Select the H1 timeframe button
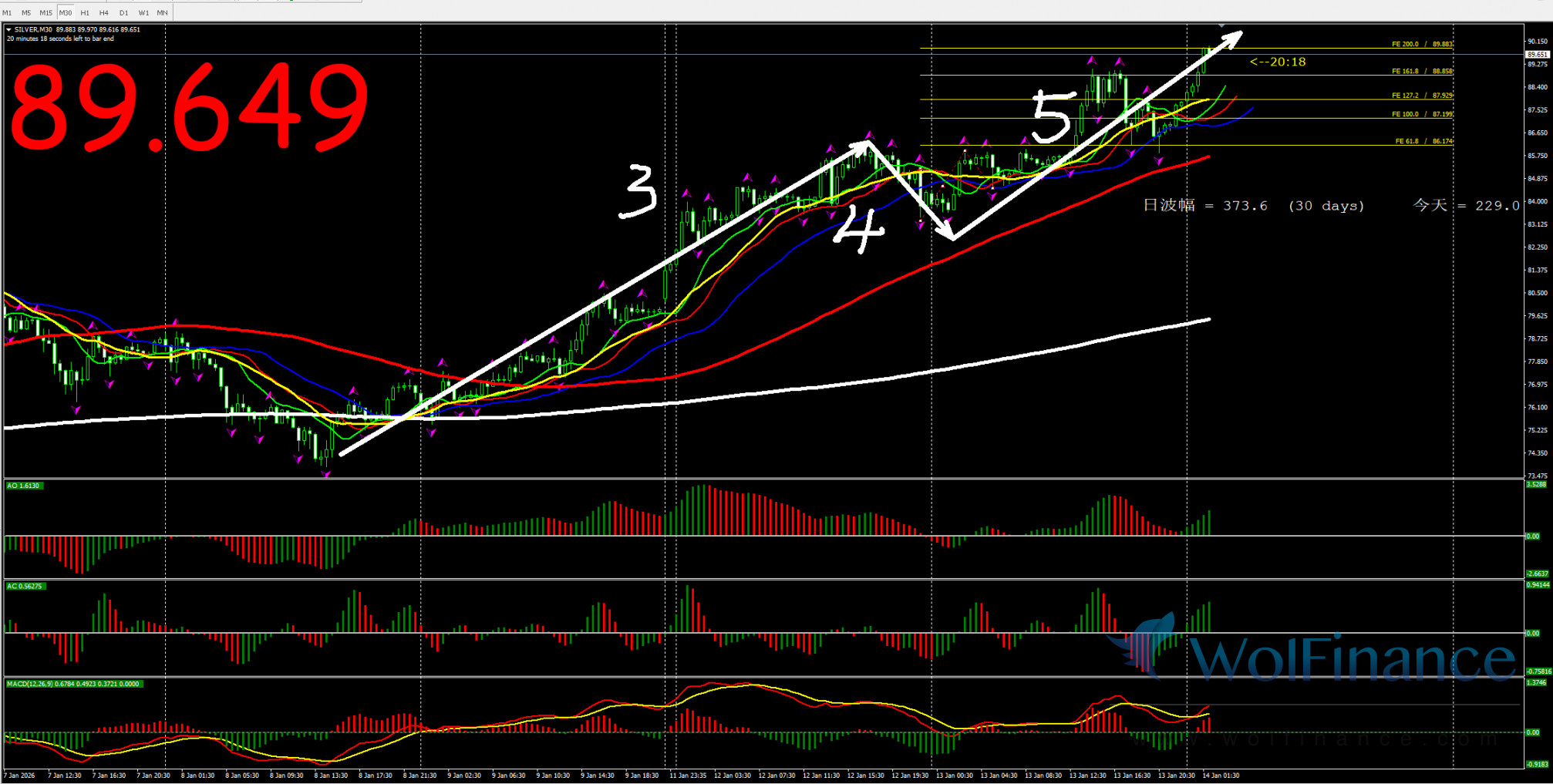 (85, 12)
